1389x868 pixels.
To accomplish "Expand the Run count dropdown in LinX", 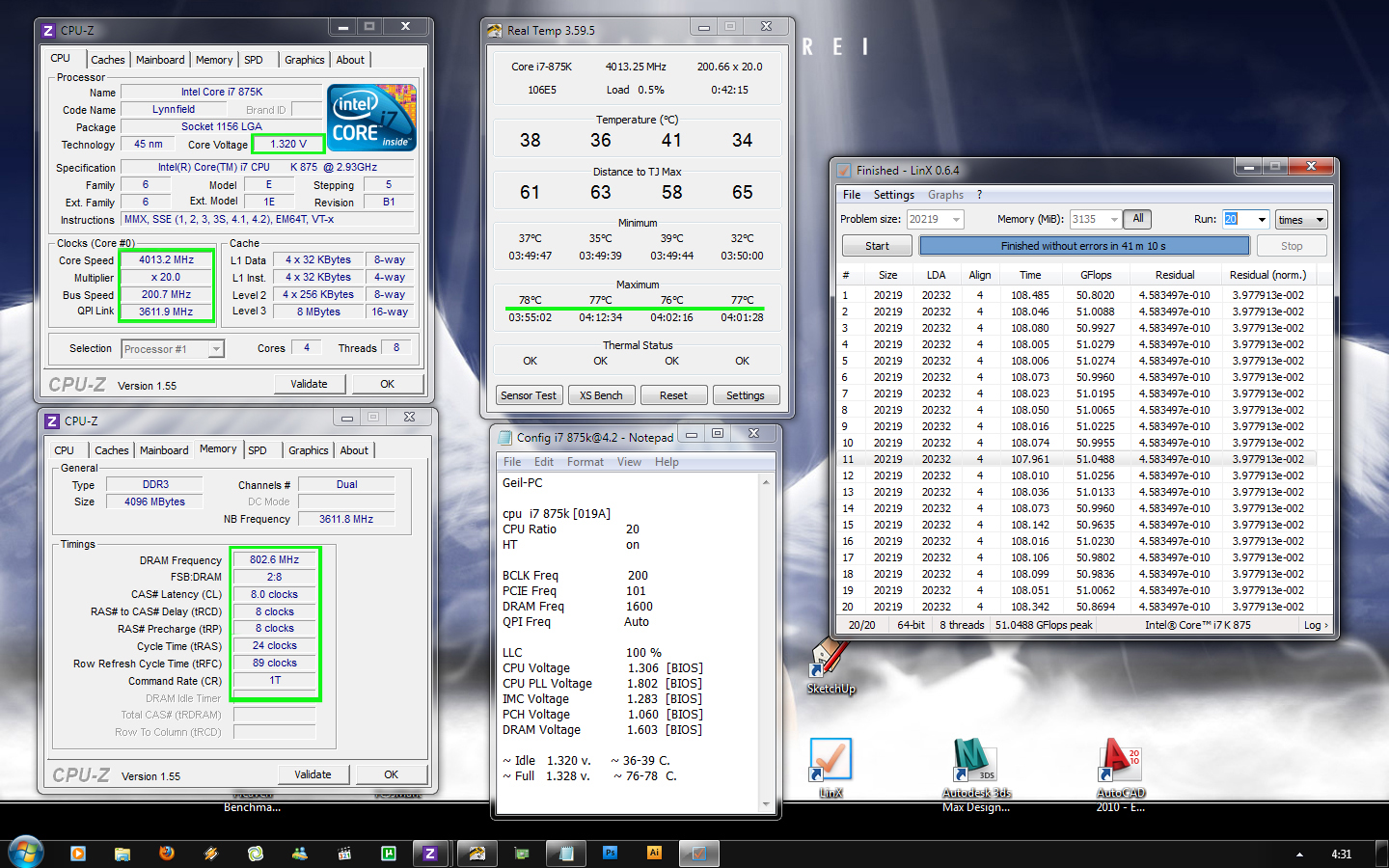I will tap(1261, 220).
